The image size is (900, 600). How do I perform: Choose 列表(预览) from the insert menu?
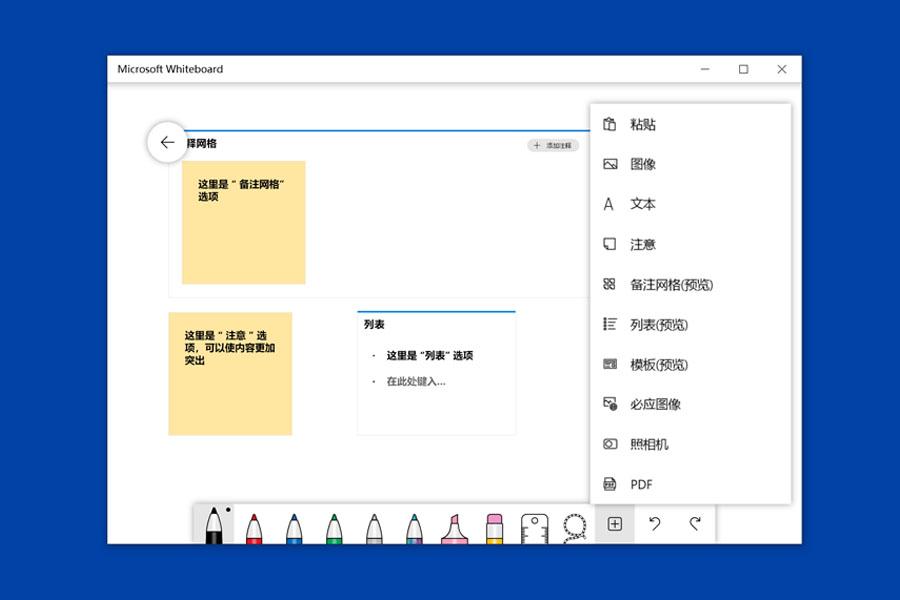(690, 325)
